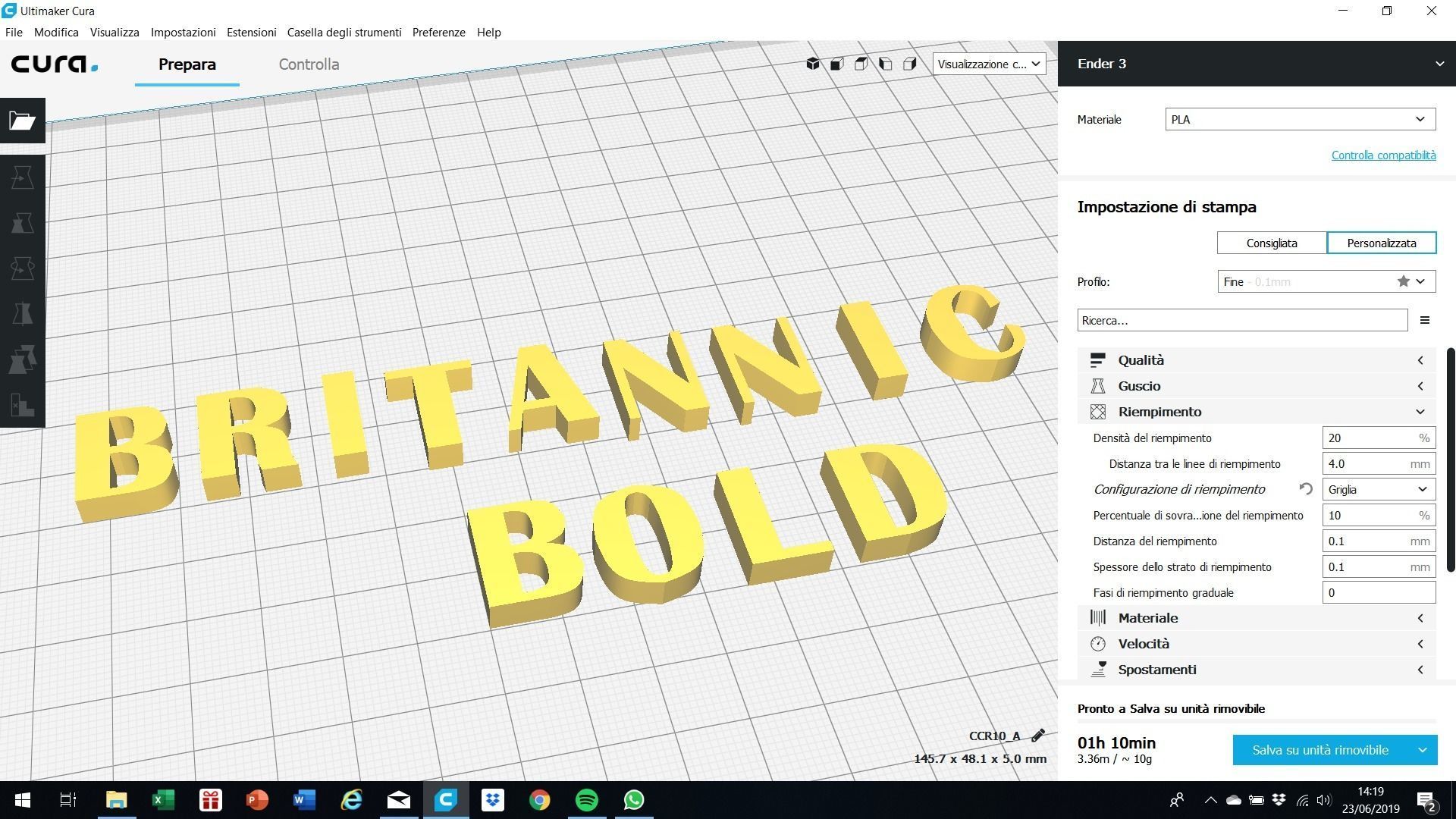Image resolution: width=1456 pixels, height=819 pixels.
Task: Expand the Materiale settings section chevron
Action: coord(1420,618)
